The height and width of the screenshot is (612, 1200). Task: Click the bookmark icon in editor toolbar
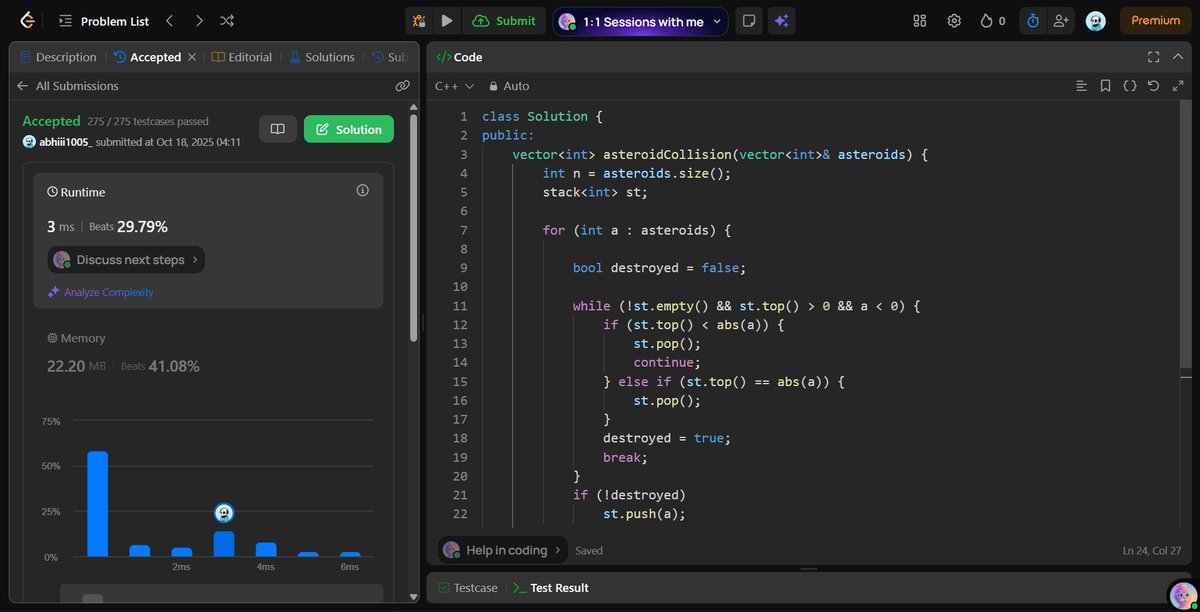click(x=1105, y=86)
